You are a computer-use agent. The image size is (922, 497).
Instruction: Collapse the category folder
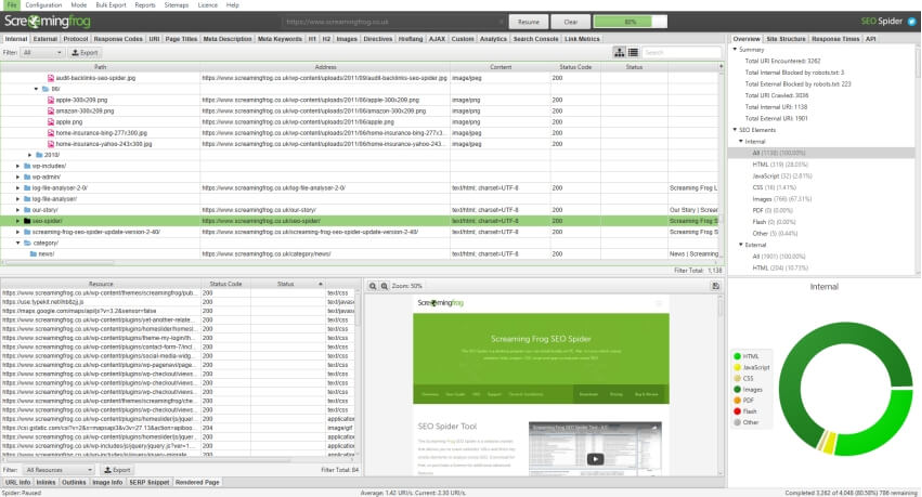tap(18, 242)
